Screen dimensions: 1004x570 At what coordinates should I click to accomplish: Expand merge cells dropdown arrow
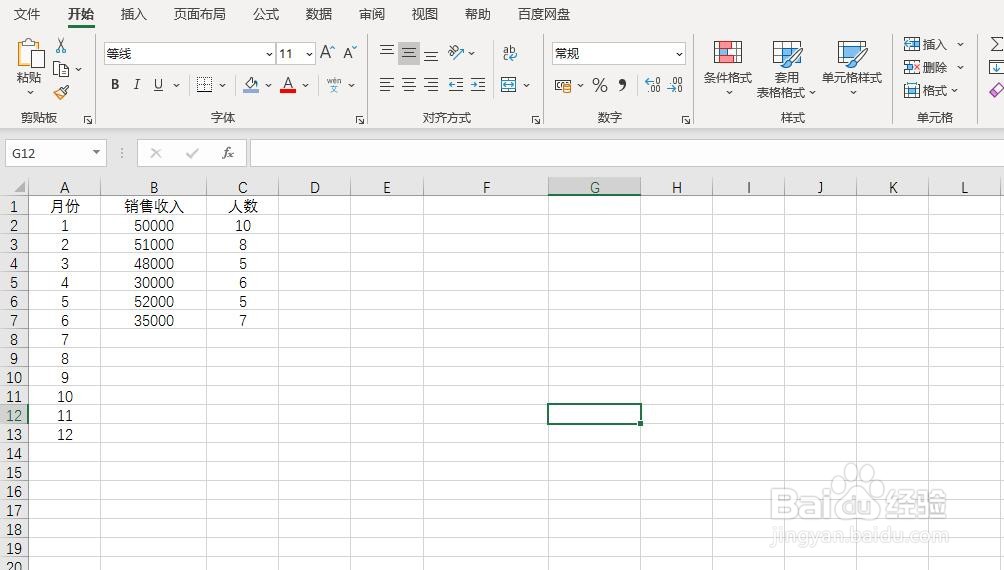pos(526,85)
